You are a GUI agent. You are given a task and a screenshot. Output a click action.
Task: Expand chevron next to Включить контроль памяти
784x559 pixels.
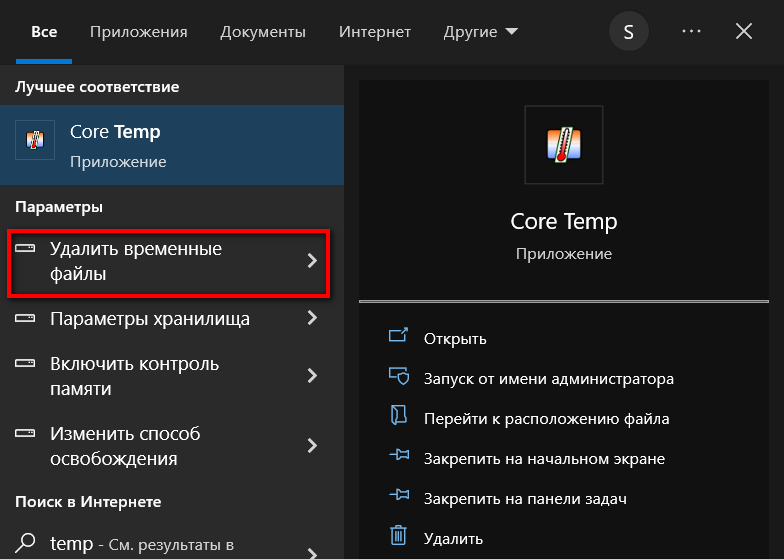click(x=312, y=376)
